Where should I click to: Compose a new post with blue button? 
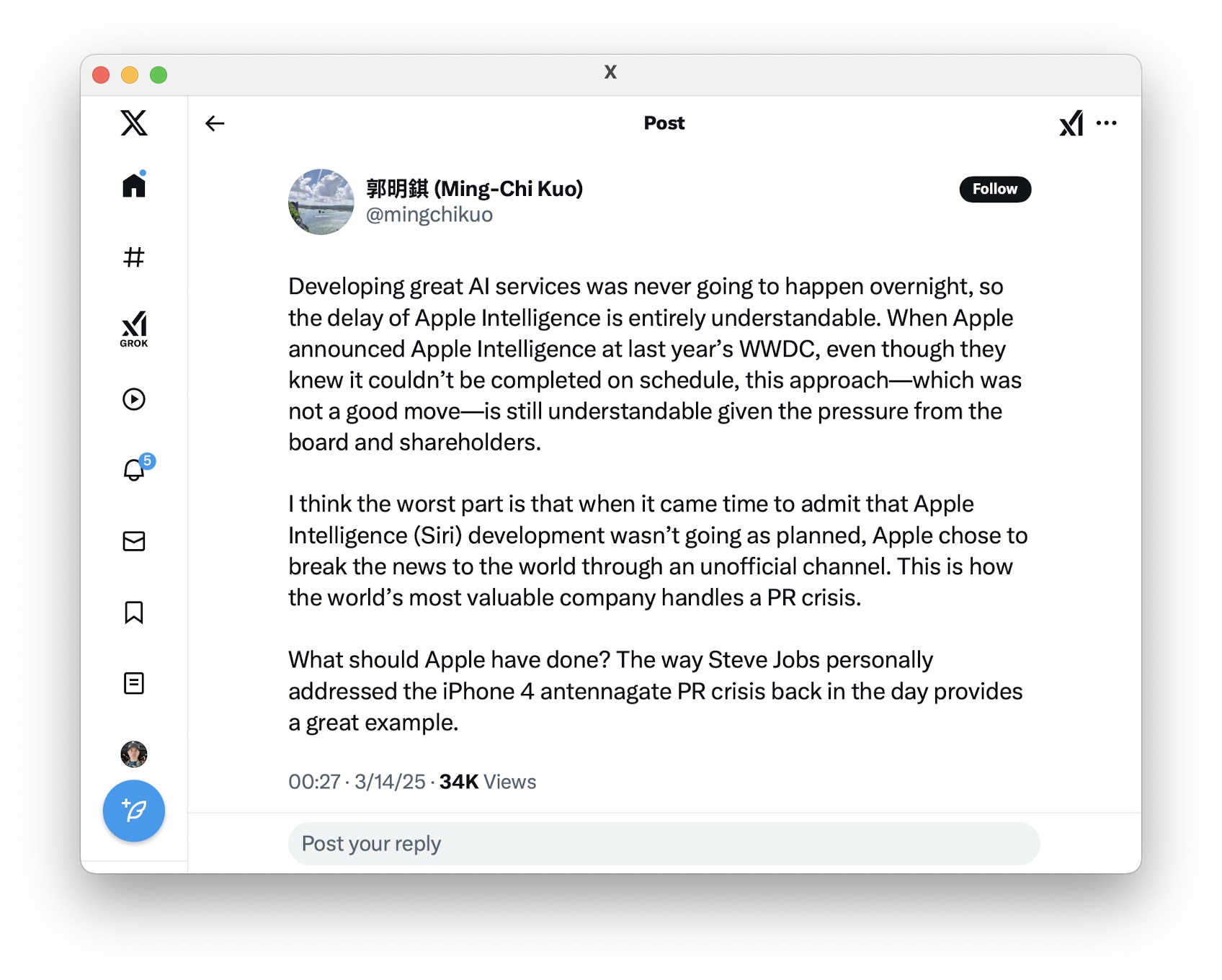tap(134, 811)
